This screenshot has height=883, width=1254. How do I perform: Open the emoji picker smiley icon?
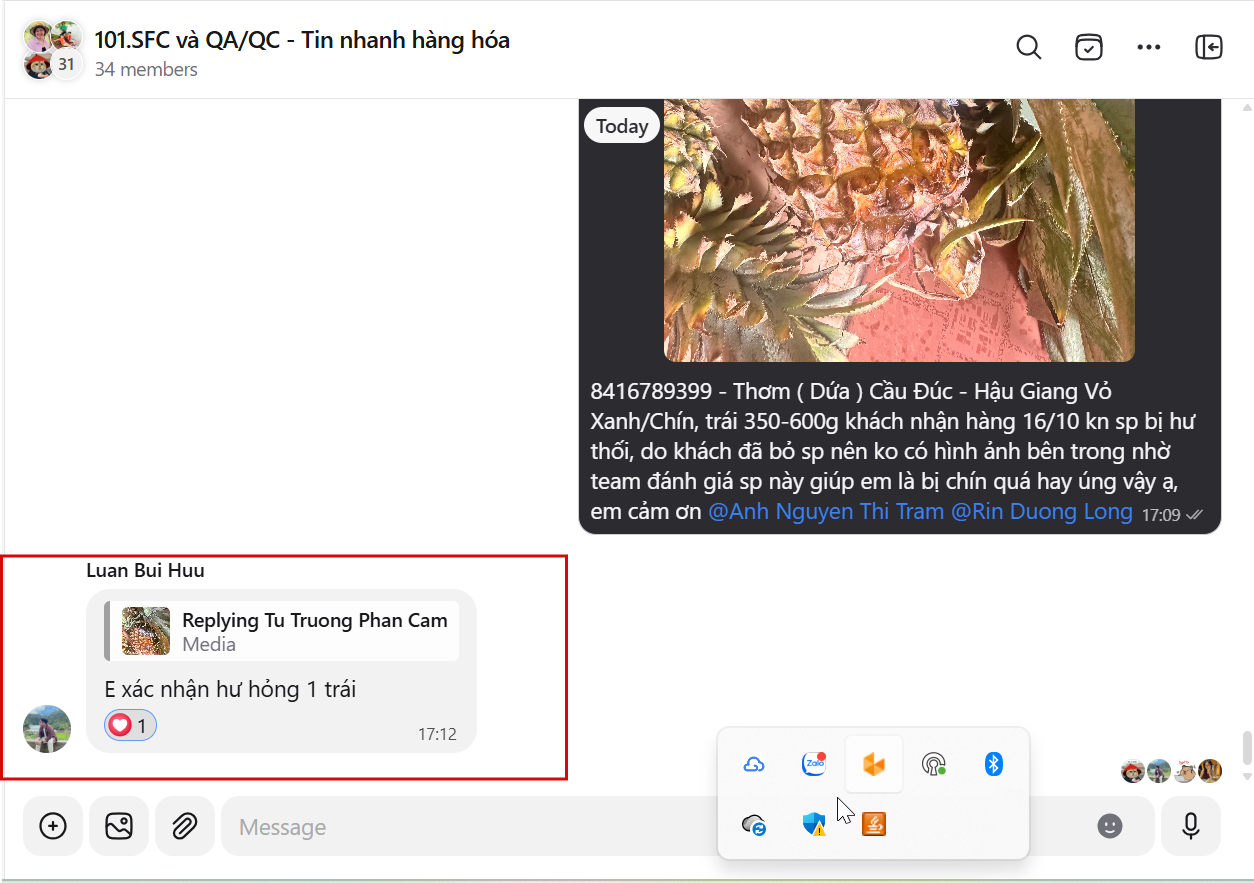(x=1110, y=826)
